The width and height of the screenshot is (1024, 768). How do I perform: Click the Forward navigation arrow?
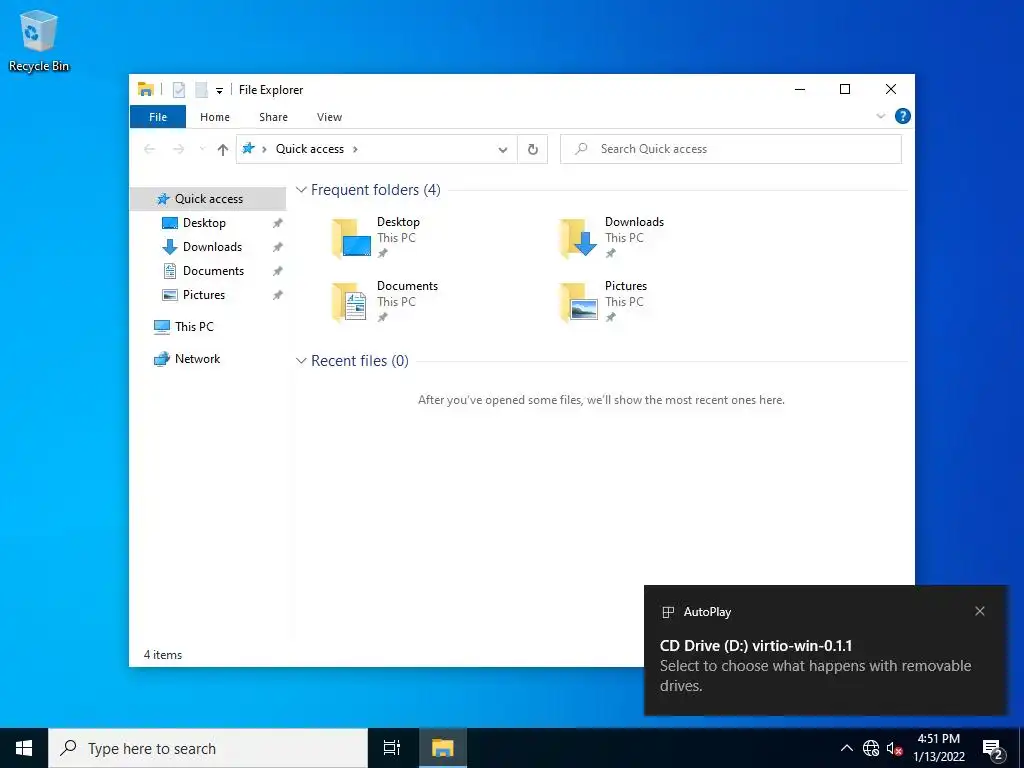pos(178,150)
